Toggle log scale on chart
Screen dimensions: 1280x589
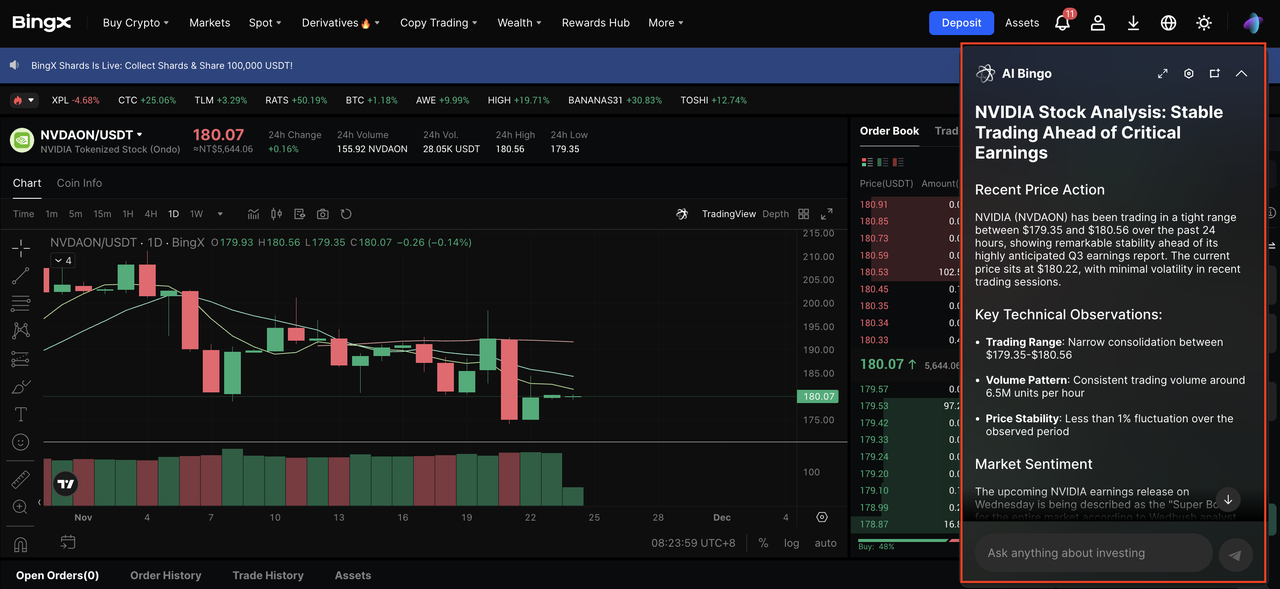coord(791,543)
